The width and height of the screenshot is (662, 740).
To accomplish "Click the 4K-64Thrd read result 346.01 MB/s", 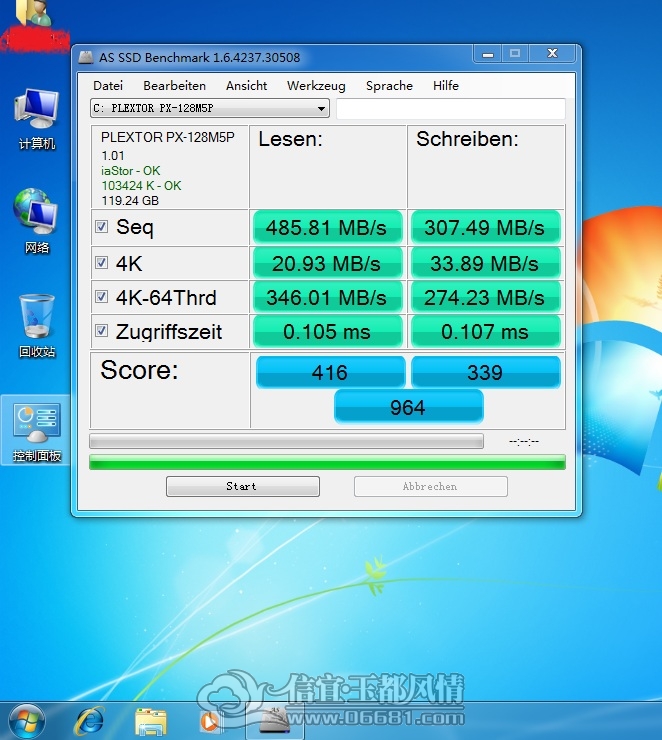I will tap(327, 297).
